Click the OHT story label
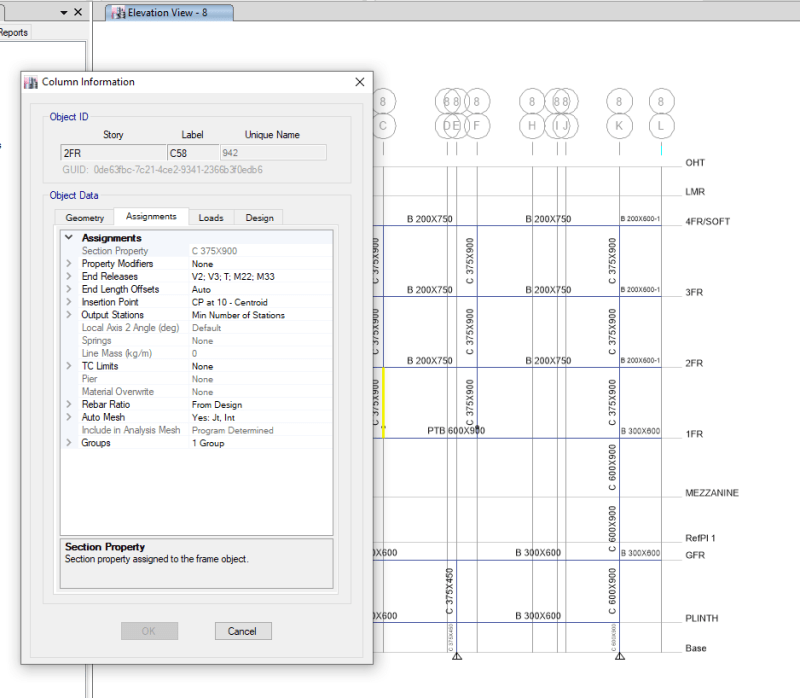This screenshot has width=800, height=698. 695,163
